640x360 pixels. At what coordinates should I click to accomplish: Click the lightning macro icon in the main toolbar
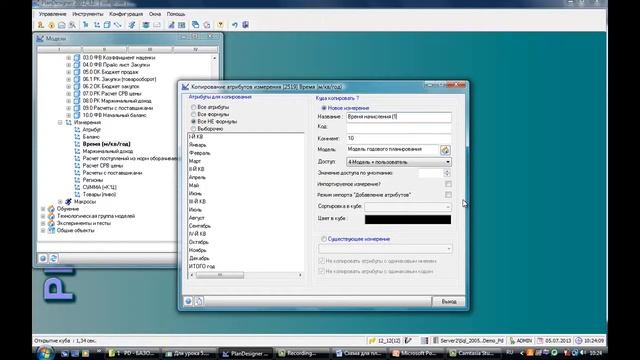pyautogui.click(x=131, y=25)
